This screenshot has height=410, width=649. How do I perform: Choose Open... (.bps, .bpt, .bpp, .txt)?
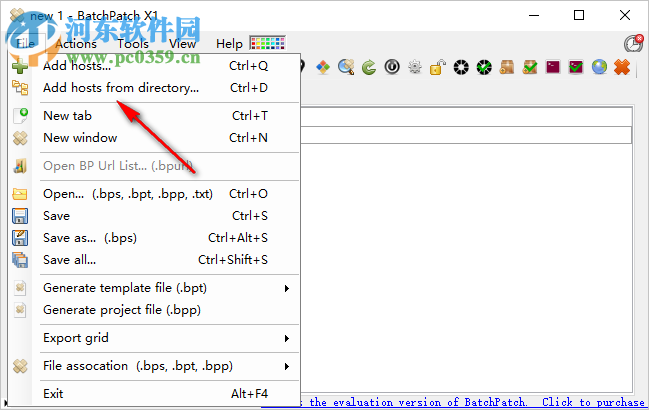pos(154,194)
